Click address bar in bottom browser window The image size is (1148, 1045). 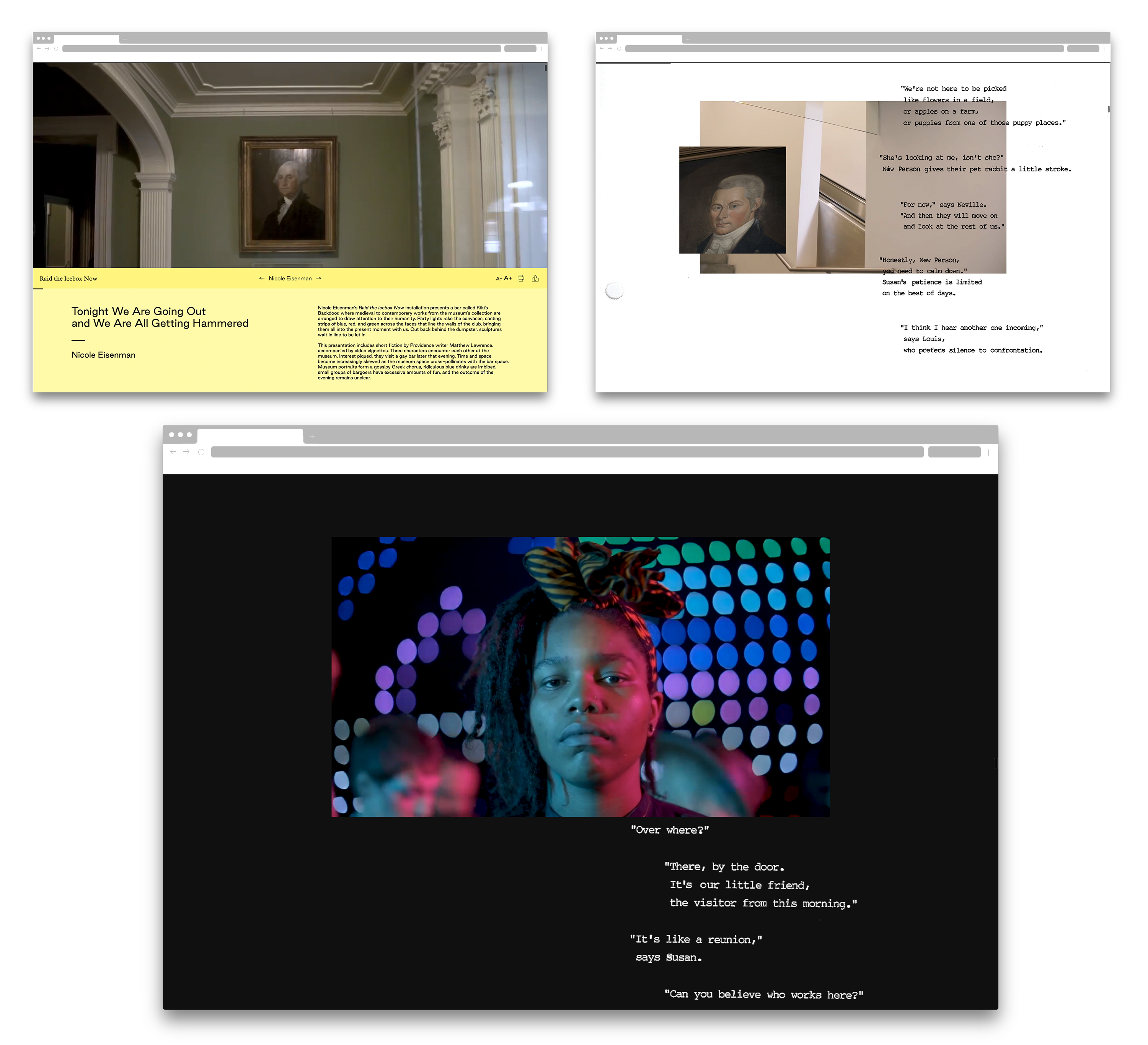pyautogui.click(x=567, y=452)
